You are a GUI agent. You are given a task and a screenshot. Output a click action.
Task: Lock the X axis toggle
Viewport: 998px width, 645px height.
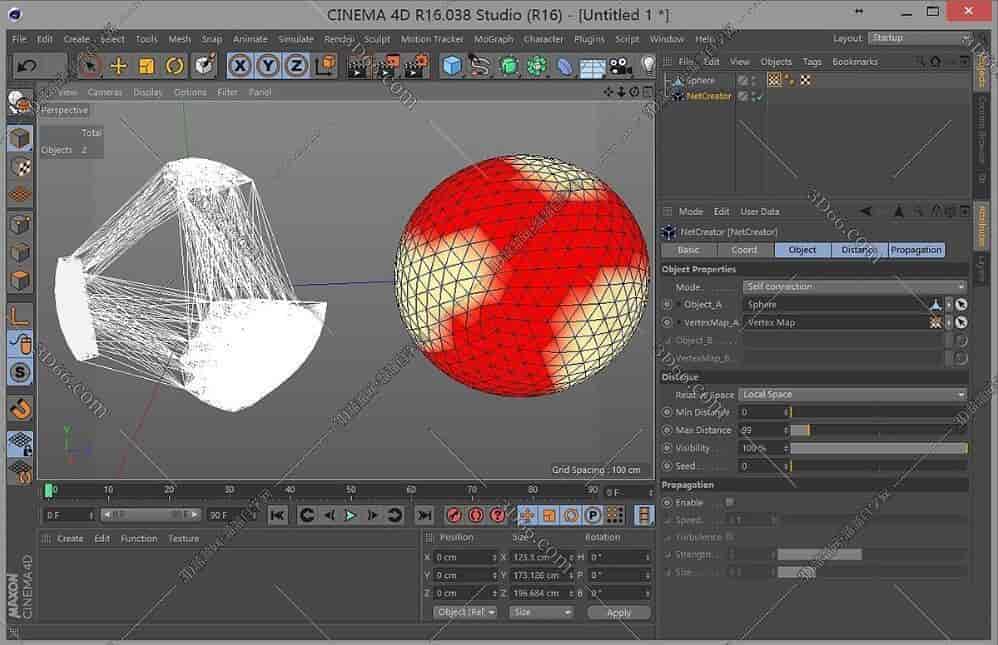click(x=238, y=65)
